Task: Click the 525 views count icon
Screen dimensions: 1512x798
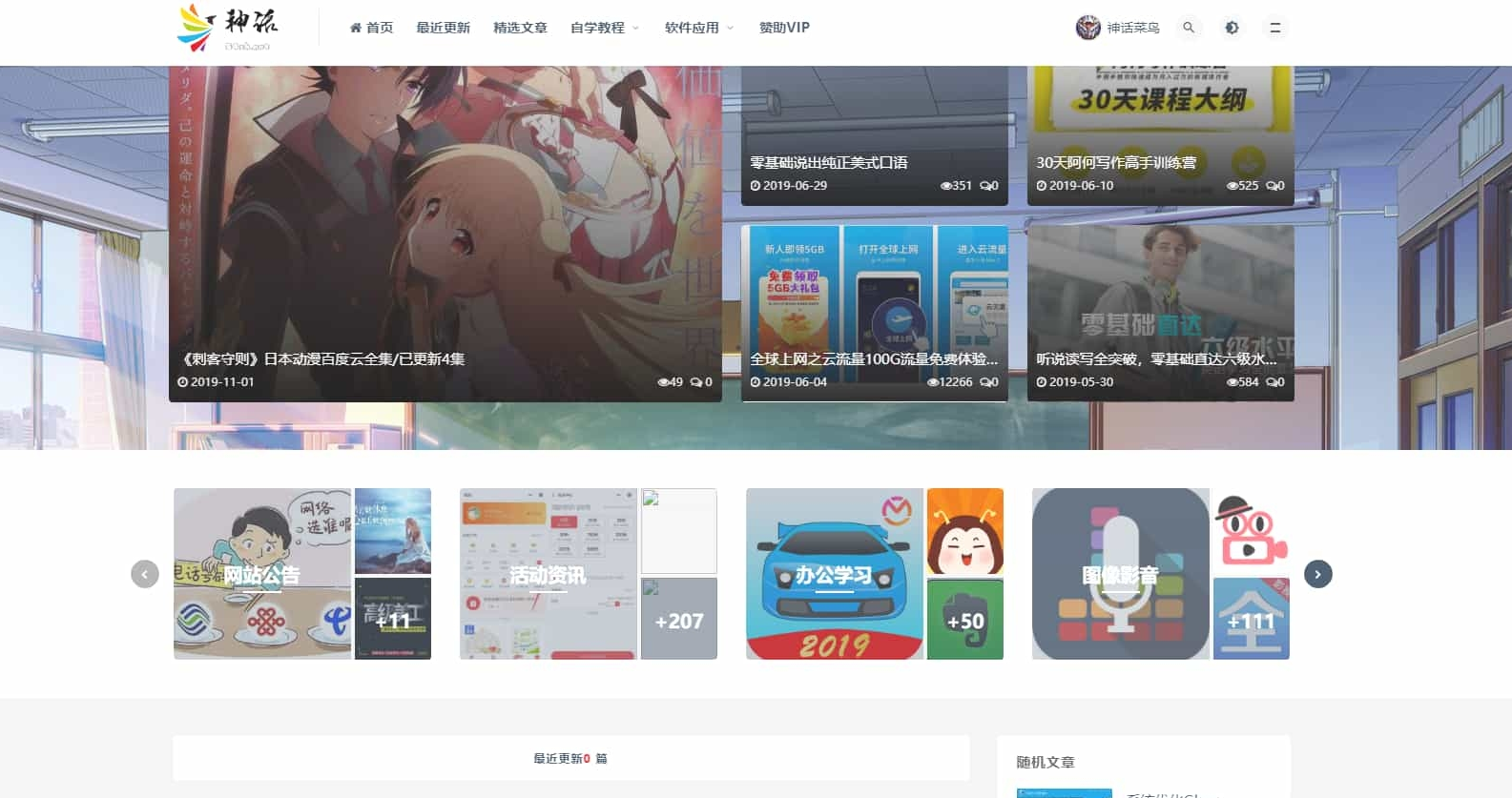Action: coord(1242,185)
